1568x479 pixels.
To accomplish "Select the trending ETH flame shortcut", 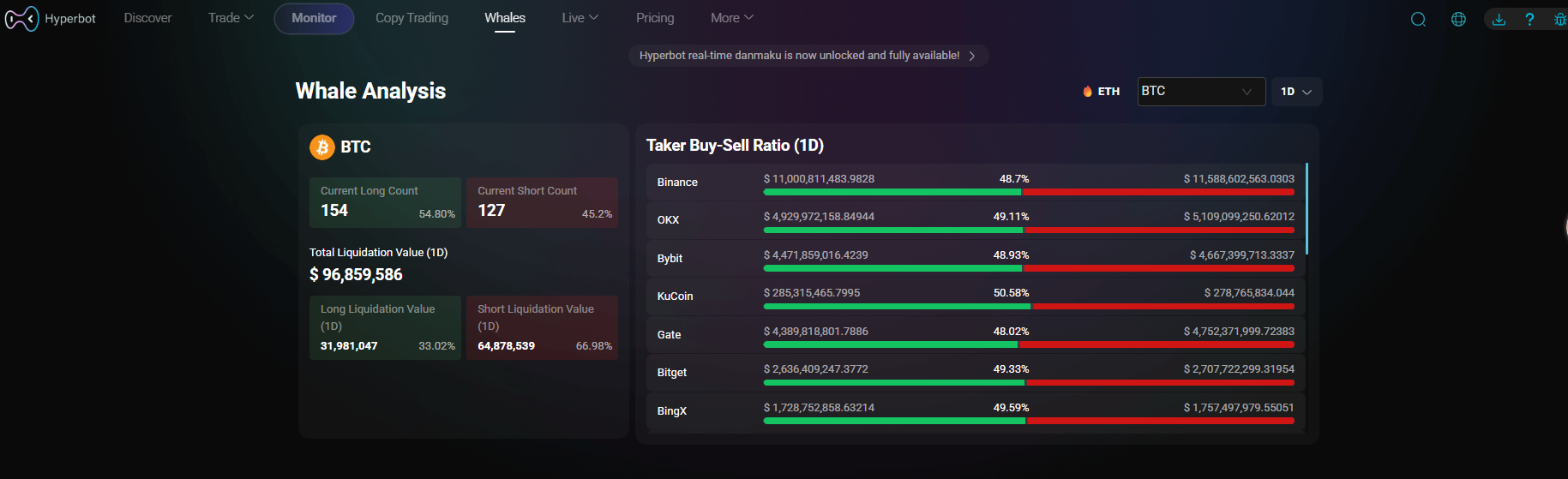I will [x=1101, y=92].
